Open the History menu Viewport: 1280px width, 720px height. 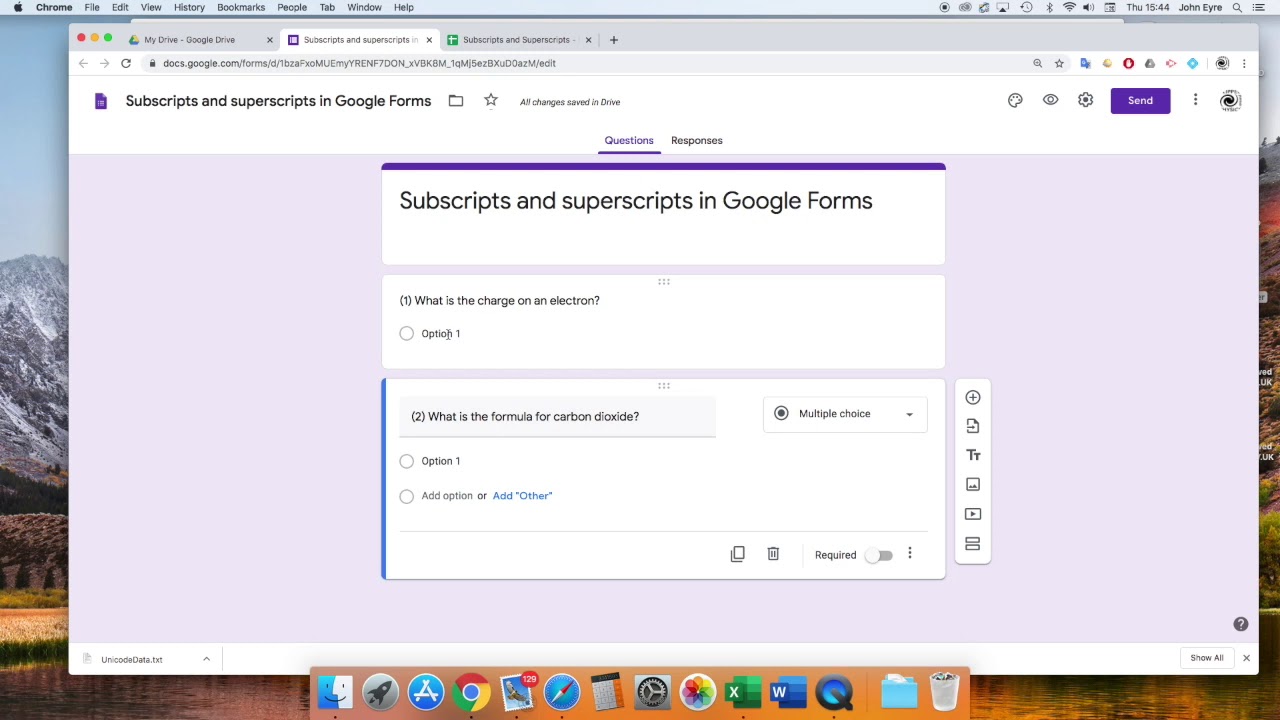[189, 7]
